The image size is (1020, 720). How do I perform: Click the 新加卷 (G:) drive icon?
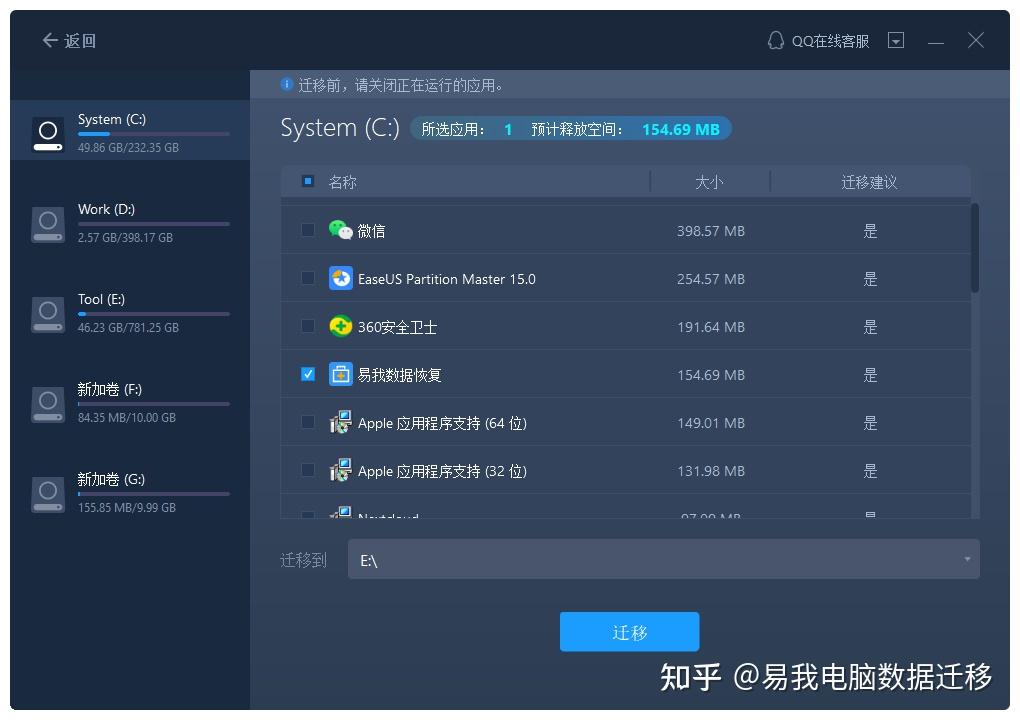coord(48,494)
